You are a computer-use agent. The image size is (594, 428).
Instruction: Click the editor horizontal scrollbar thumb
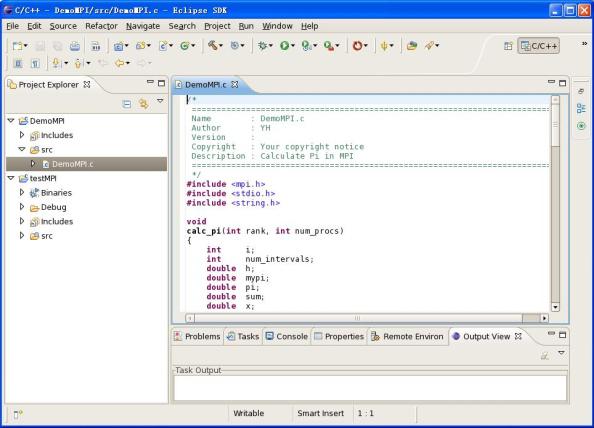click(x=358, y=318)
